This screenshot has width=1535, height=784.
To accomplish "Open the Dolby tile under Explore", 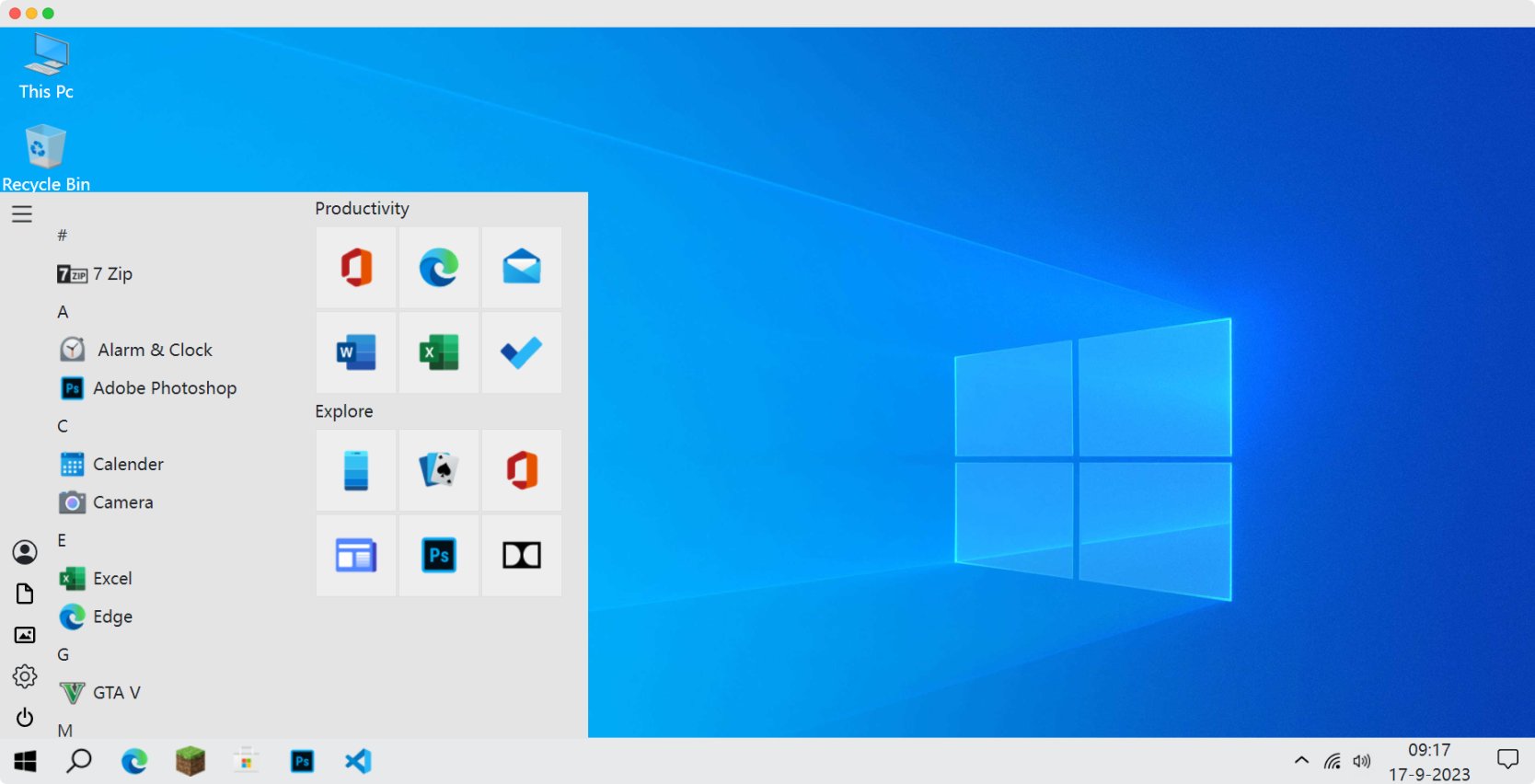I will (522, 555).
